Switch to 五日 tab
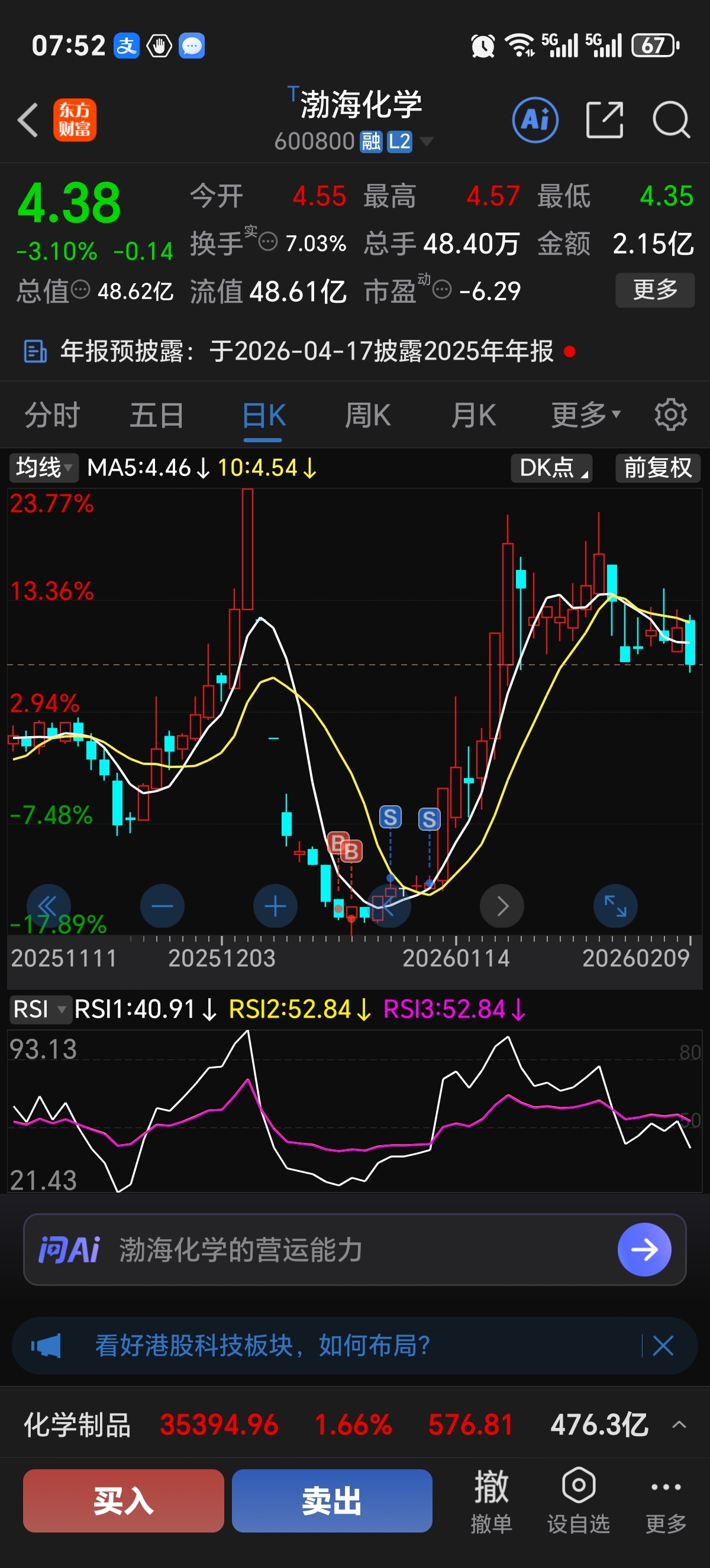Screen dimensions: 710x1568 point(157,414)
